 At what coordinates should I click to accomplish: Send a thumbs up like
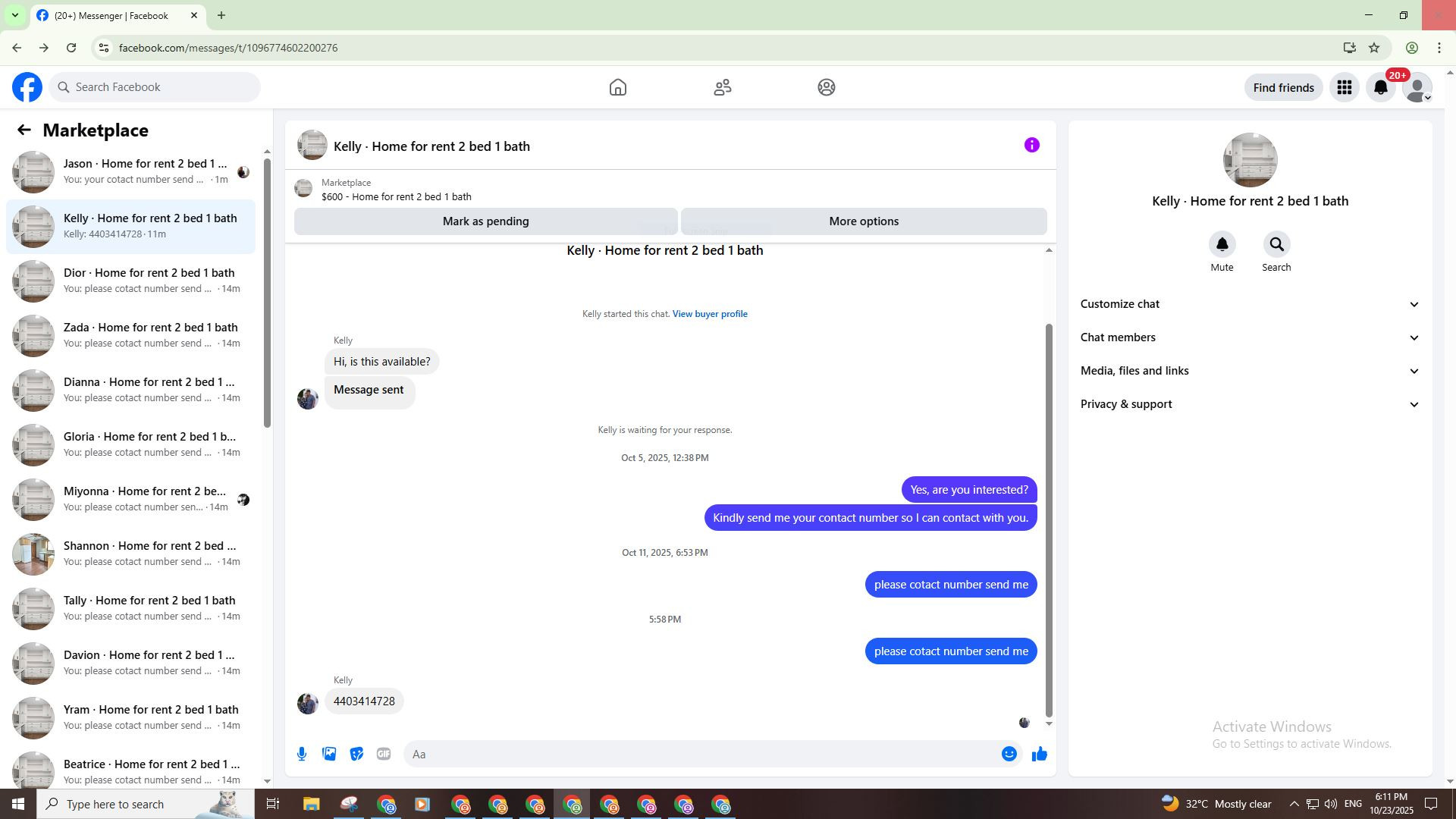tap(1039, 754)
